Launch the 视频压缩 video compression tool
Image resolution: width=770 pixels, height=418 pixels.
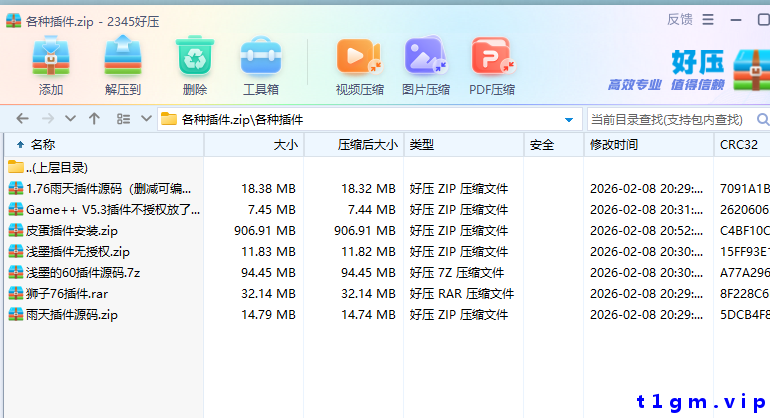click(359, 65)
